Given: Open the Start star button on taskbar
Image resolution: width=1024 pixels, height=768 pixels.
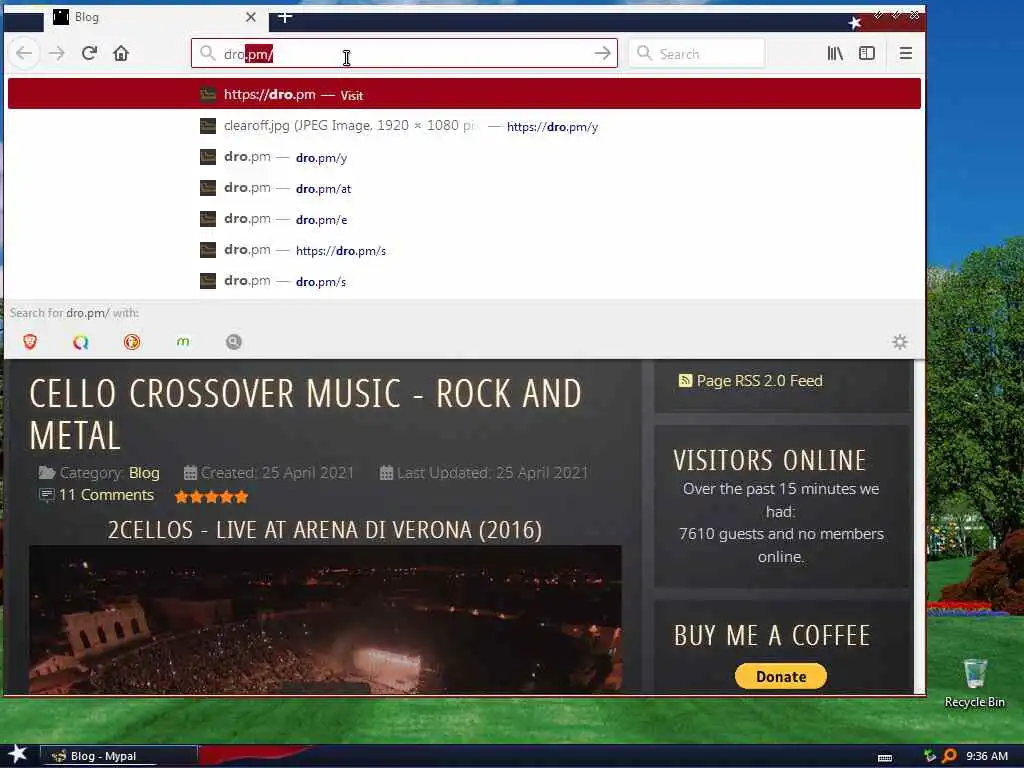Looking at the screenshot, I should pos(17,754).
